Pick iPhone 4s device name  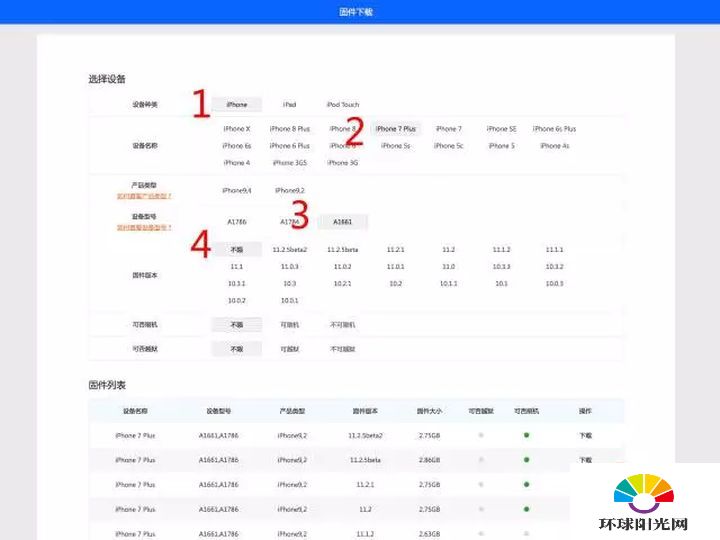pyautogui.click(x=554, y=146)
